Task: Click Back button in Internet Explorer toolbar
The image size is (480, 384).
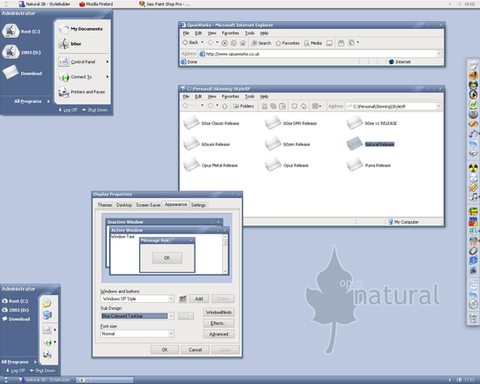Action: click(x=190, y=43)
